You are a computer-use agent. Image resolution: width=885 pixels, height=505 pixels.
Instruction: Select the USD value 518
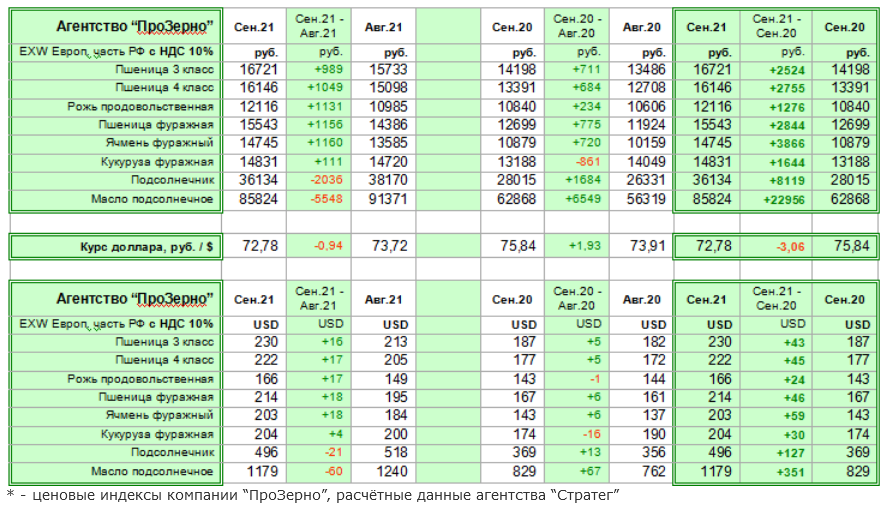pos(396,453)
